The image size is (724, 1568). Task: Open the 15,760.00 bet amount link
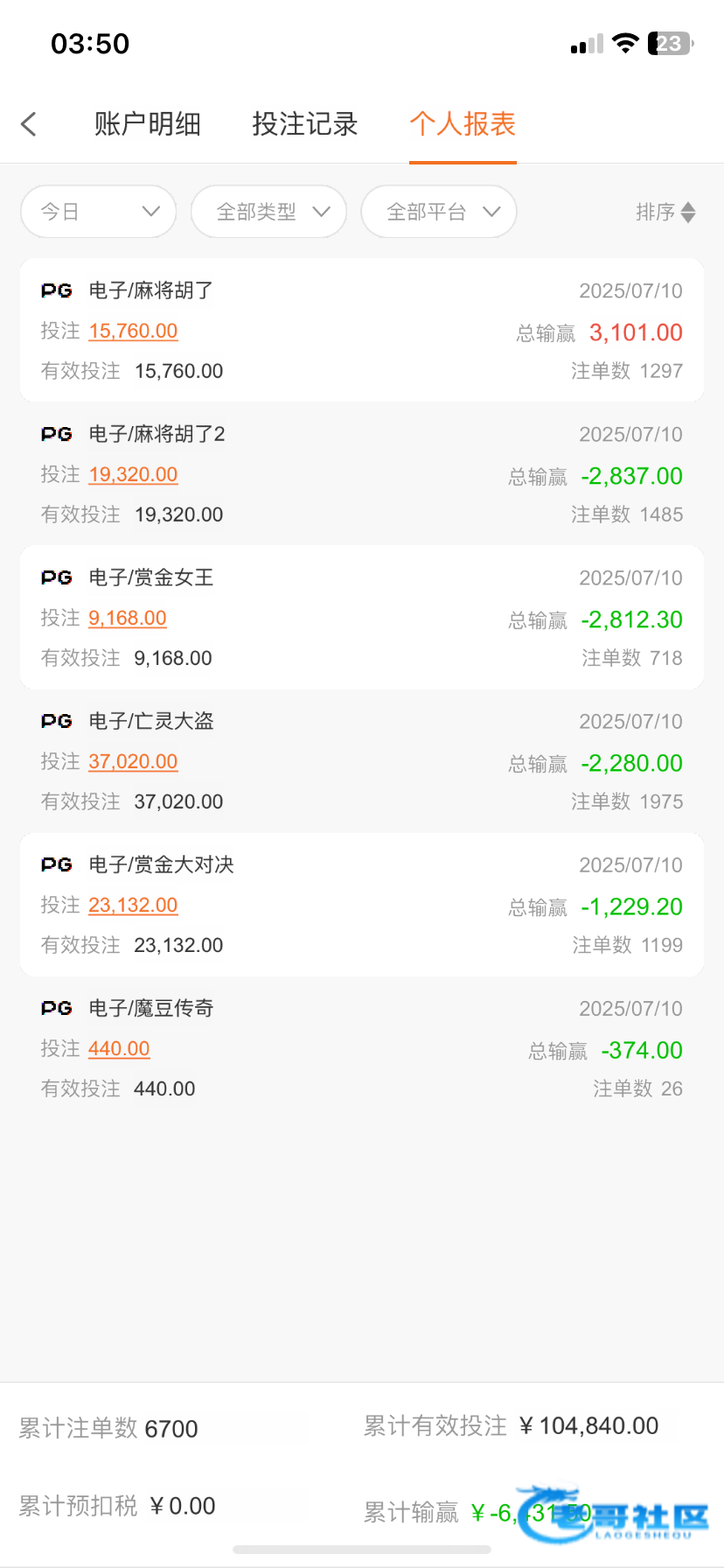(x=133, y=332)
